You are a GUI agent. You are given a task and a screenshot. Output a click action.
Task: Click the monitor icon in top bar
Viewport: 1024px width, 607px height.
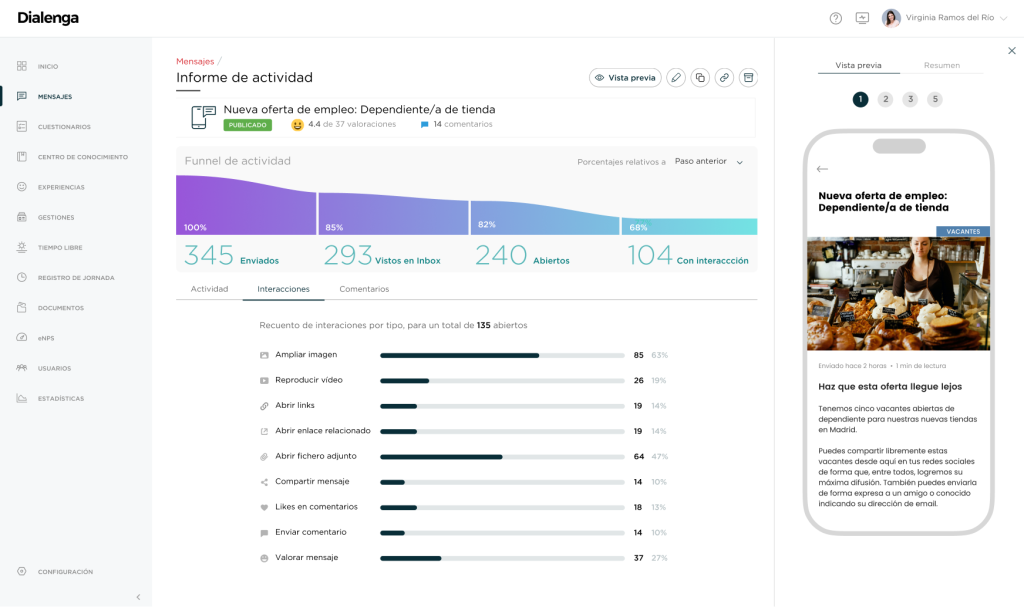pos(862,18)
